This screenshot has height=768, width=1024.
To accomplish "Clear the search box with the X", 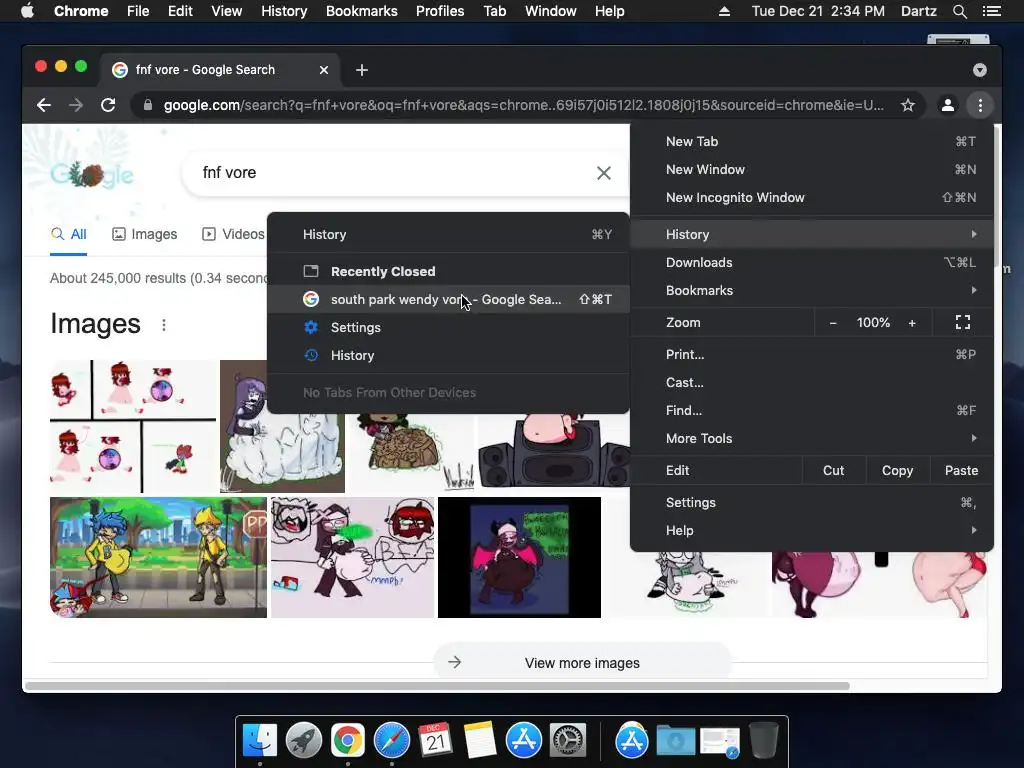I will pos(604,173).
